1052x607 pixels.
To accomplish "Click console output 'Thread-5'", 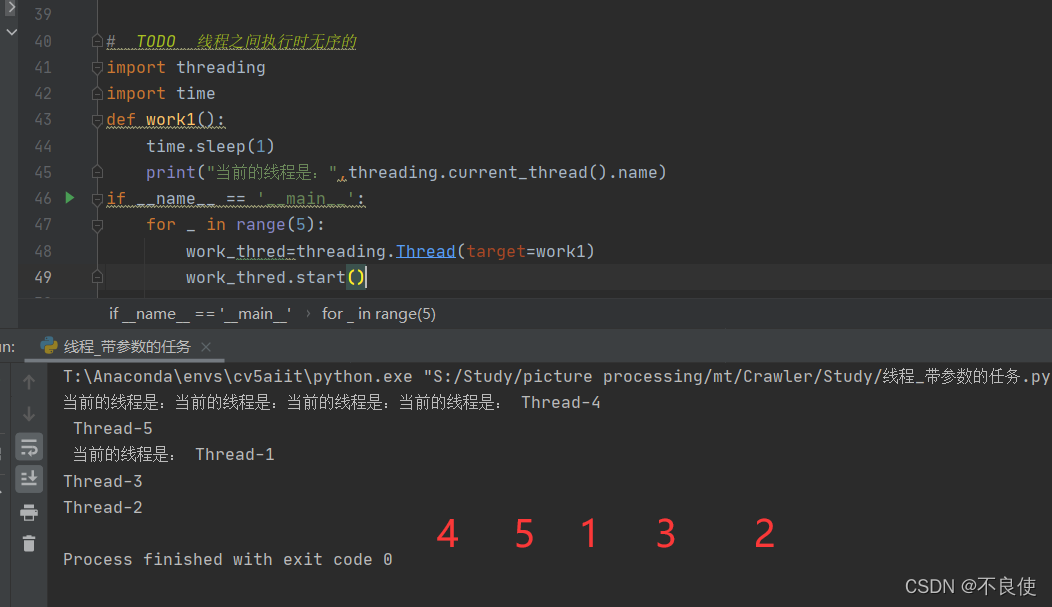I will tap(113, 429).
